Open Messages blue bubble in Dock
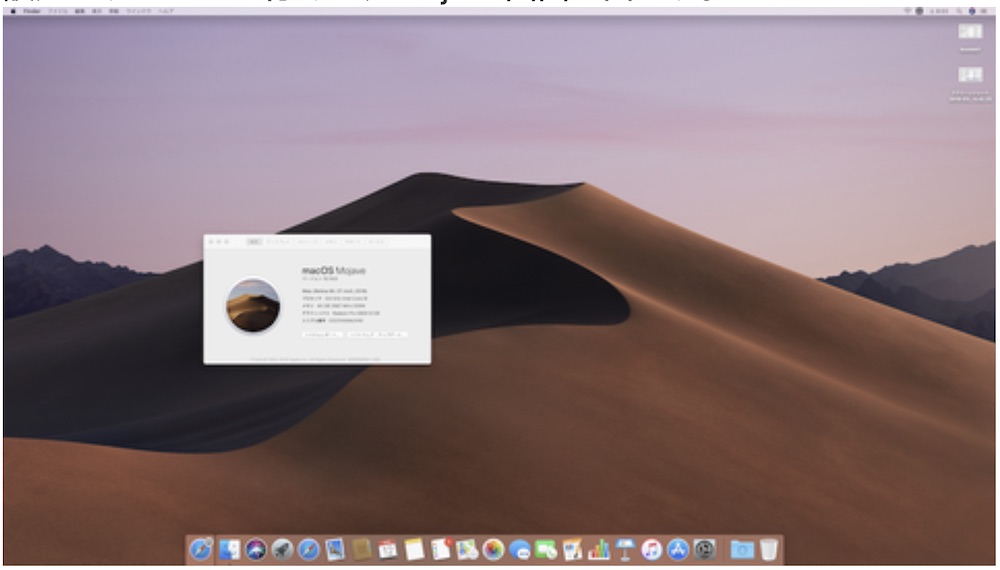The image size is (1000, 570). 520,550
